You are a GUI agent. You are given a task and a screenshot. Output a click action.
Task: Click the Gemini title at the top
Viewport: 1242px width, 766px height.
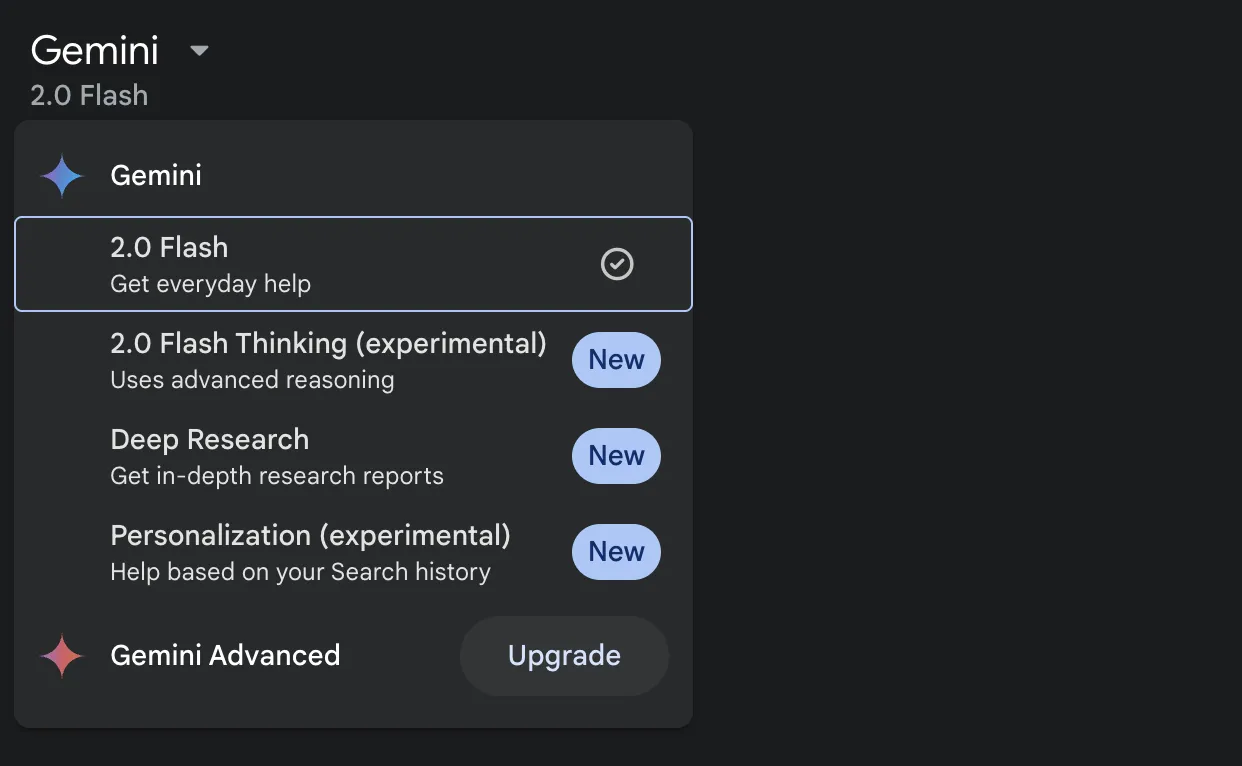pos(95,50)
